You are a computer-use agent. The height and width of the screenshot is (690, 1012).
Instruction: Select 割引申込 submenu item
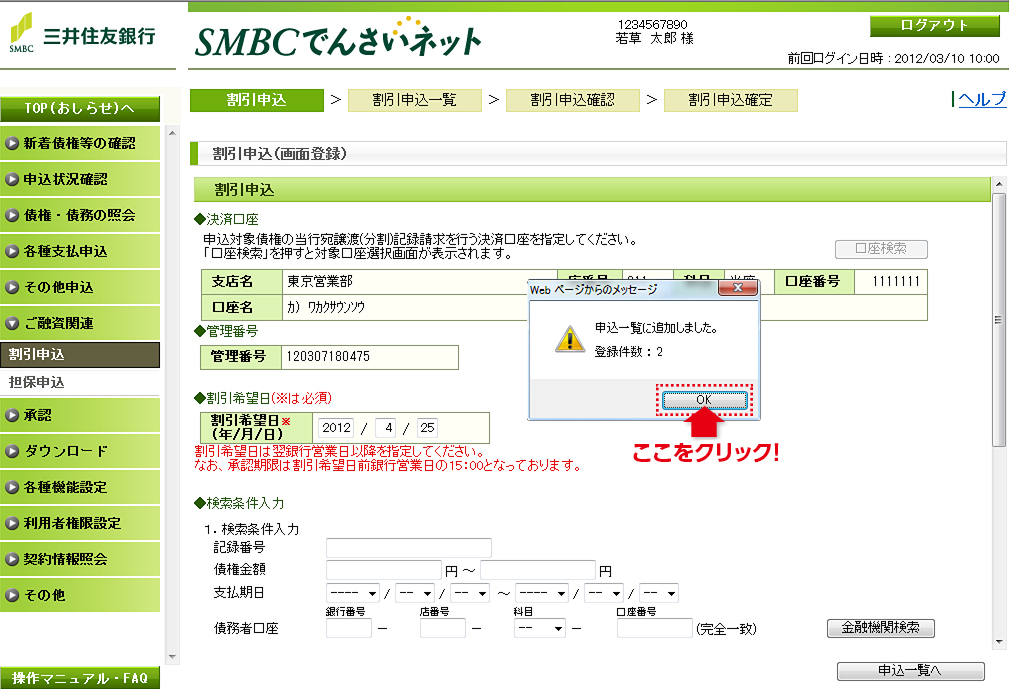pyautogui.click(x=80, y=354)
